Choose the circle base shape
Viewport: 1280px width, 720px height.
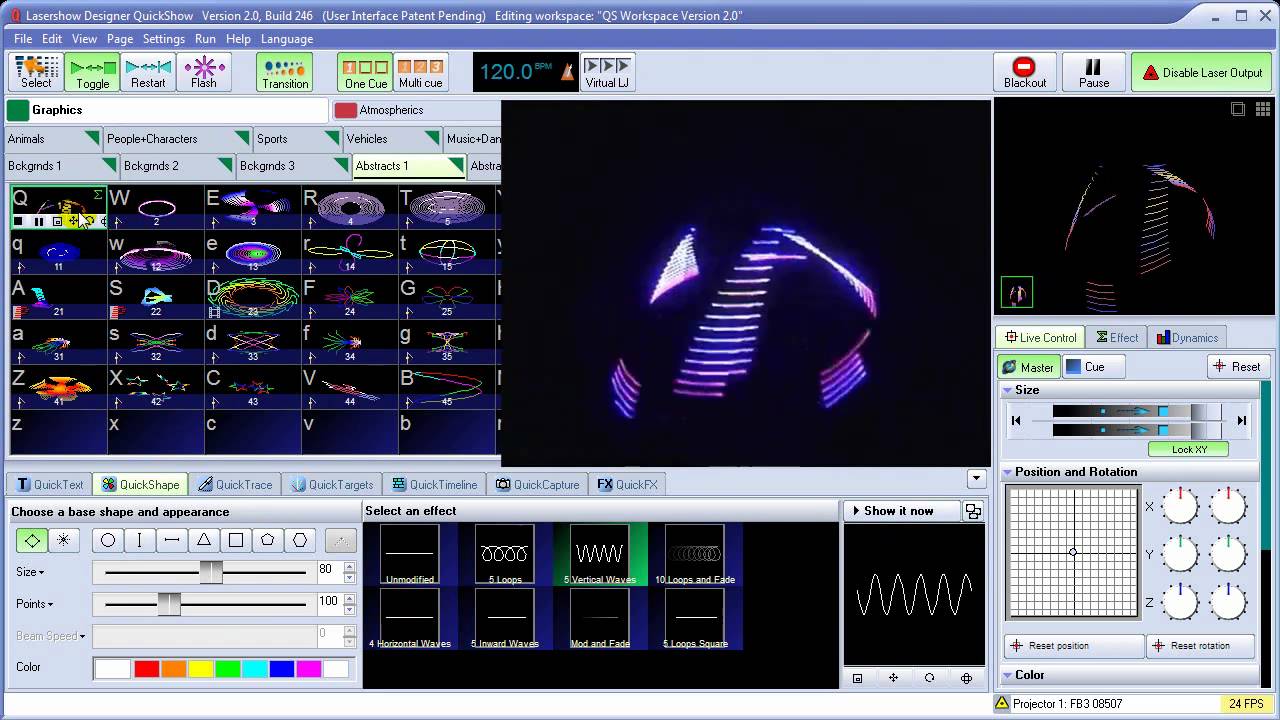[x=108, y=540]
